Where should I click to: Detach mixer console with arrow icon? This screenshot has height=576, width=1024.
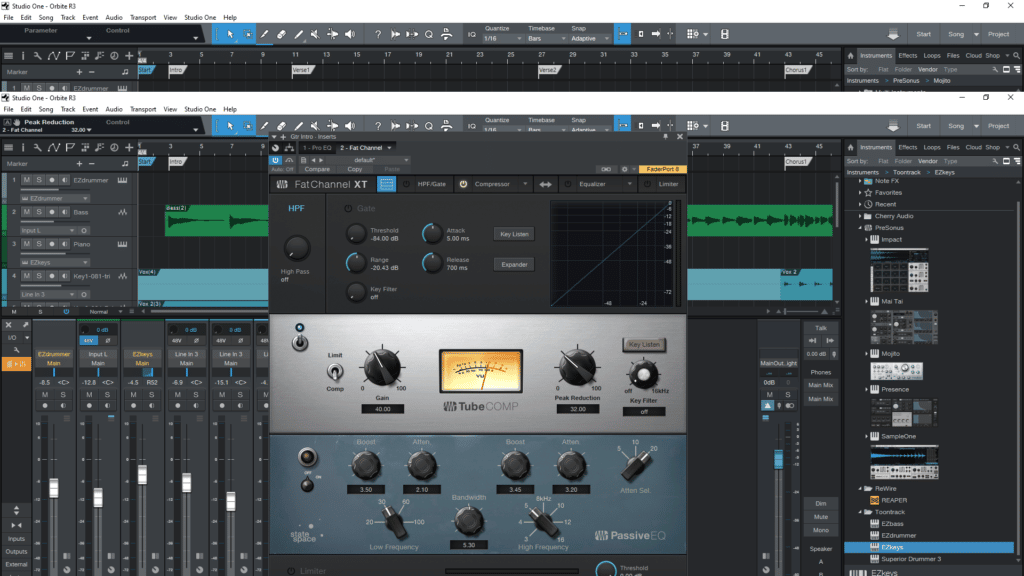25,325
